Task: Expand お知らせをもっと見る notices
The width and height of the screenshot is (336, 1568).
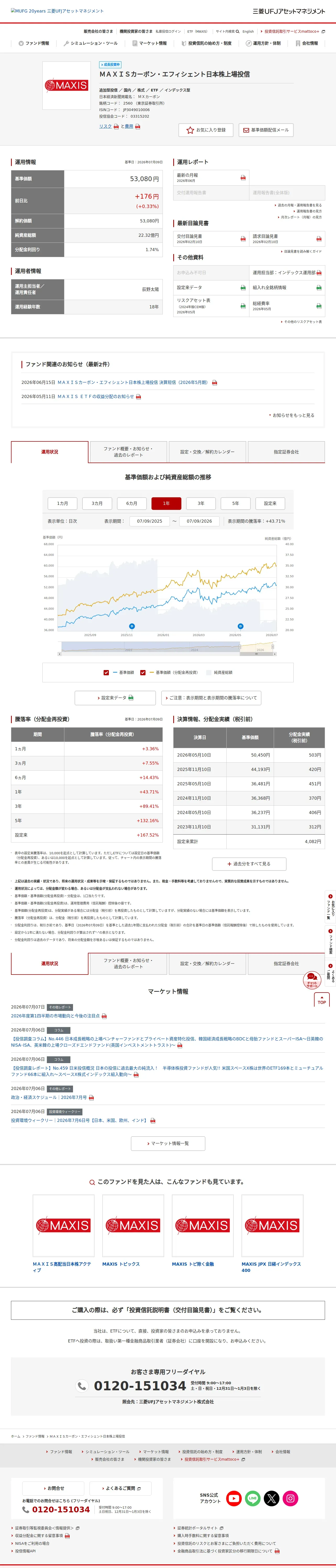Action: click(x=292, y=415)
